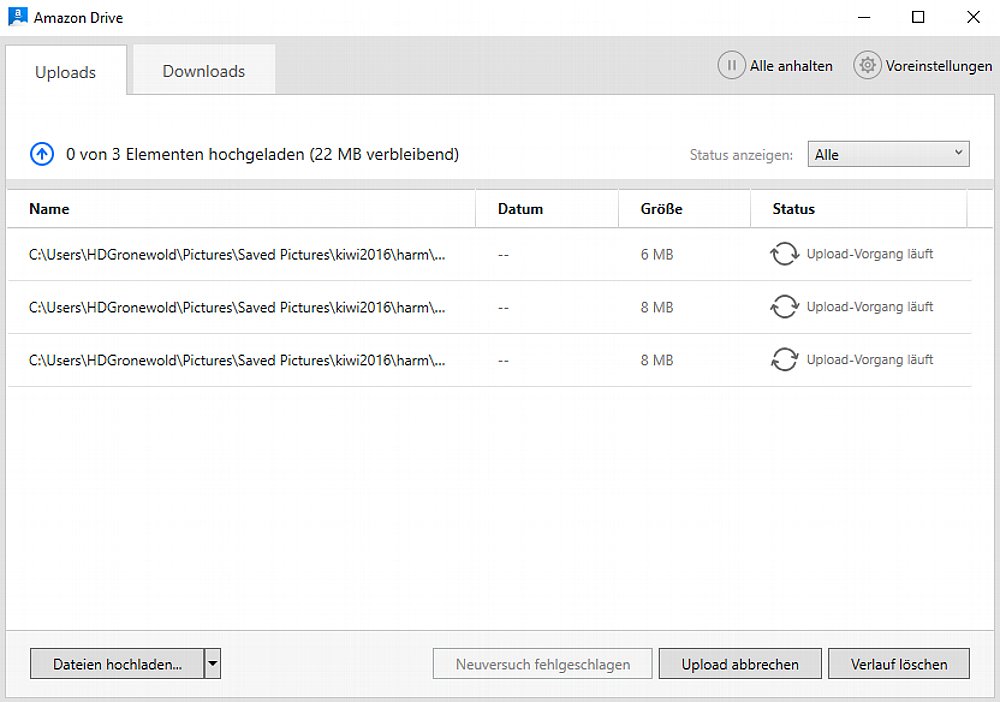Click the 'Status anzeigen:' label
The height and width of the screenshot is (702, 1000).
(x=741, y=155)
